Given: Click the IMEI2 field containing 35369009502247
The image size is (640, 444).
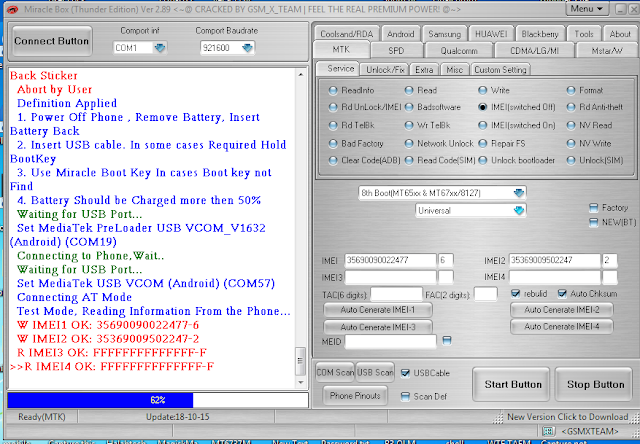Looking at the screenshot, I should click(555, 260).
